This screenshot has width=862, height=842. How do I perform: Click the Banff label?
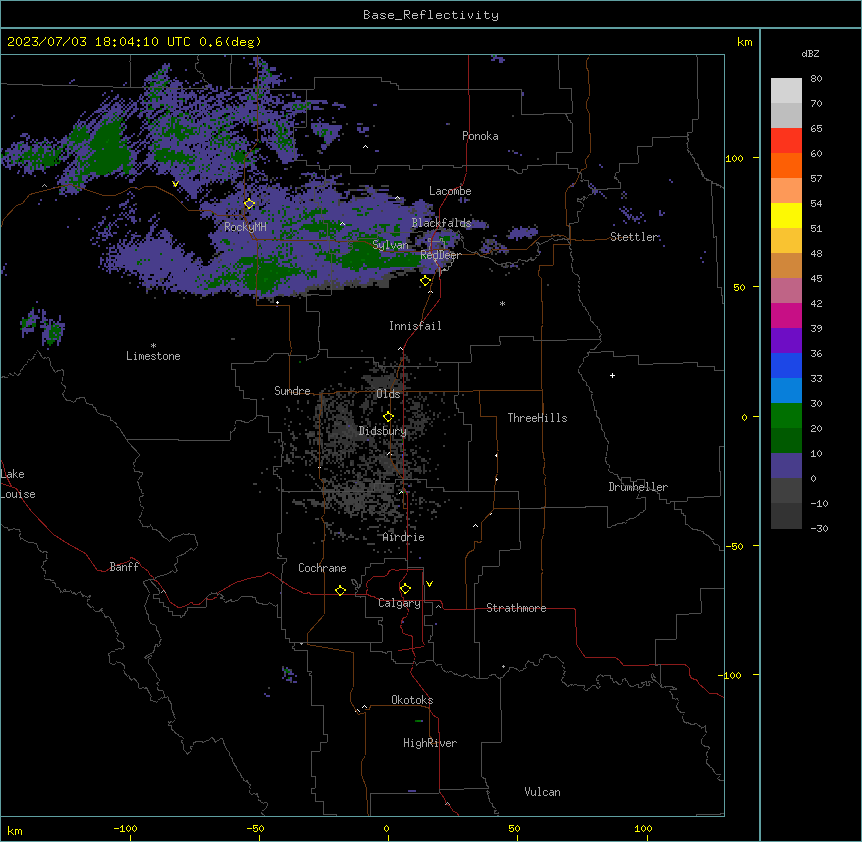[124, 567]
